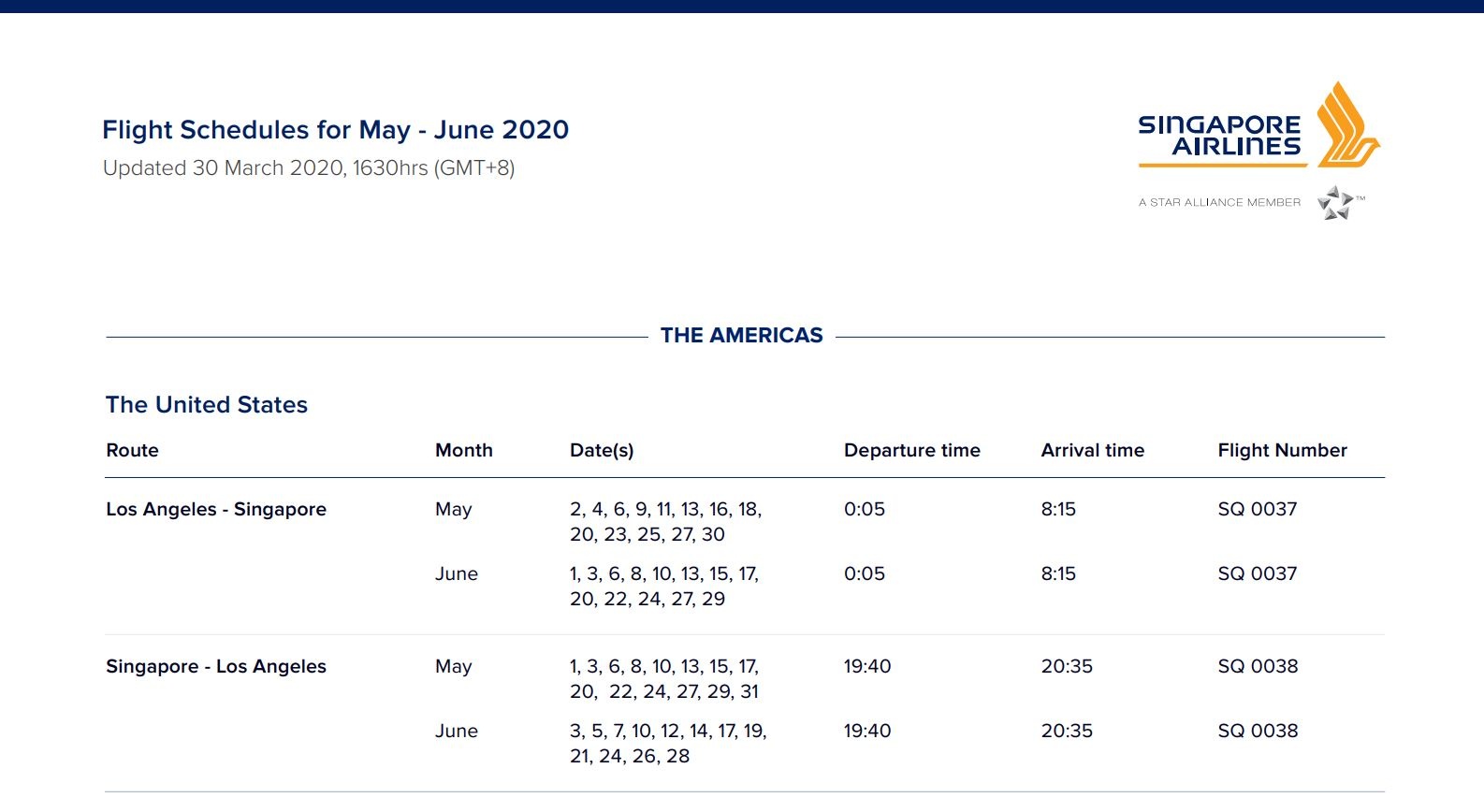Click the Singapore Airlines bird logo icon

point(1346,125)
